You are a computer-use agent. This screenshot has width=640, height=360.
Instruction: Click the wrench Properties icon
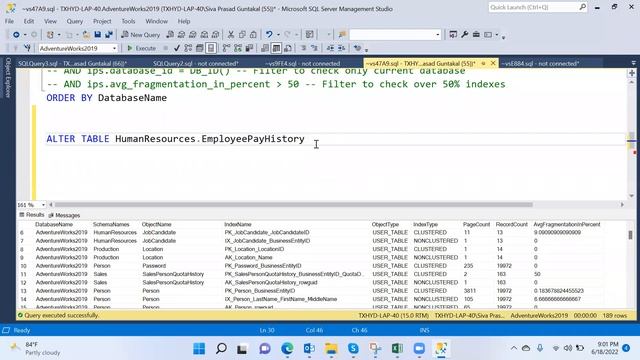(x=464, y=35)
